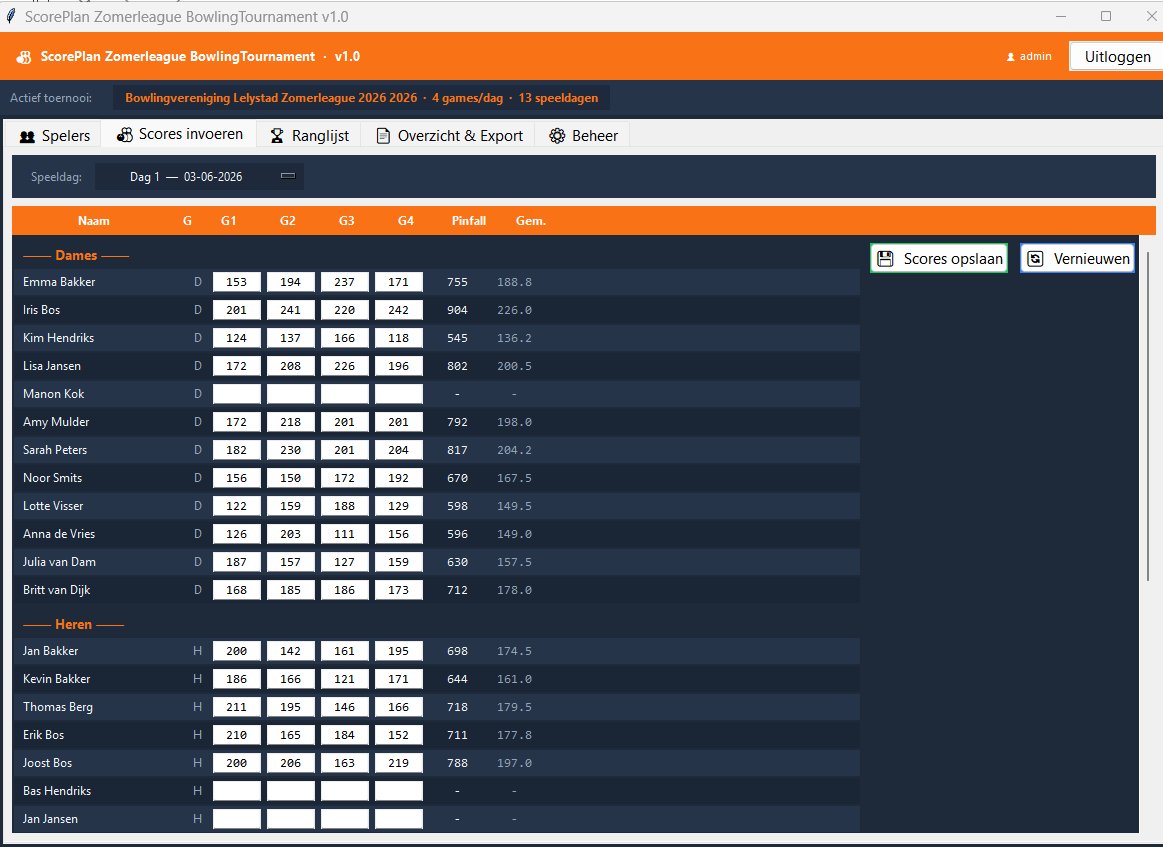Click the bowling pin icon on Scores invoeren
The height and width of the screenshot is (847, 1163).
click(125, 134)
